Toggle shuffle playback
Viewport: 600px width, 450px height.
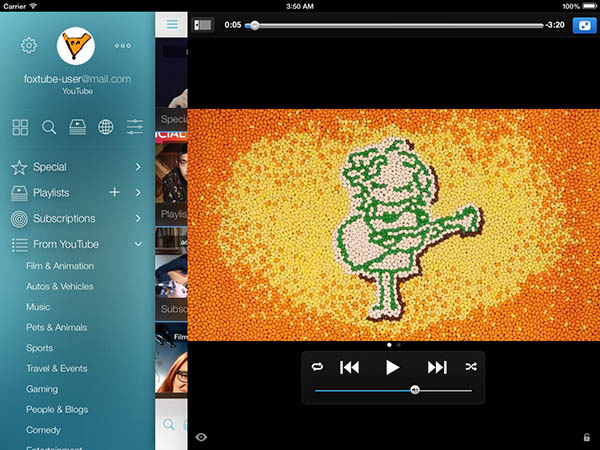pyautogui.click(x=471, y=367)
